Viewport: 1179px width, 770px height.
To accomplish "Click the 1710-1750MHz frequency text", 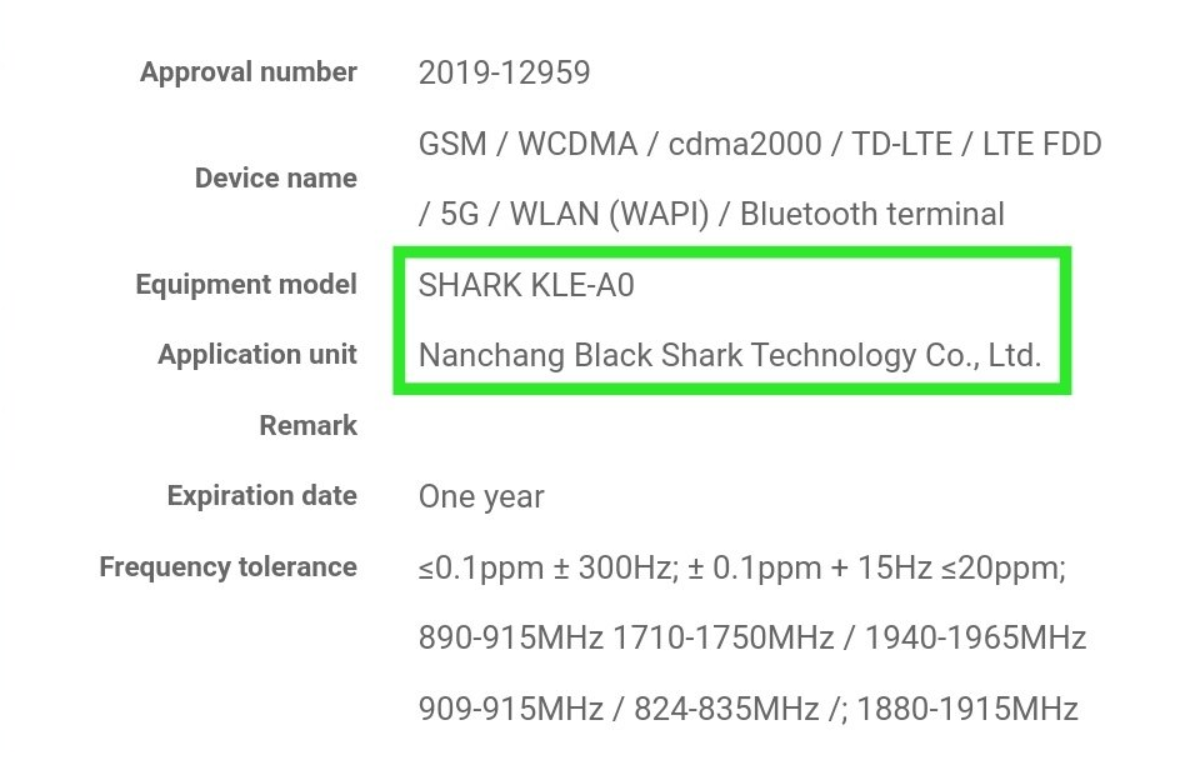I will click(723, 638).
